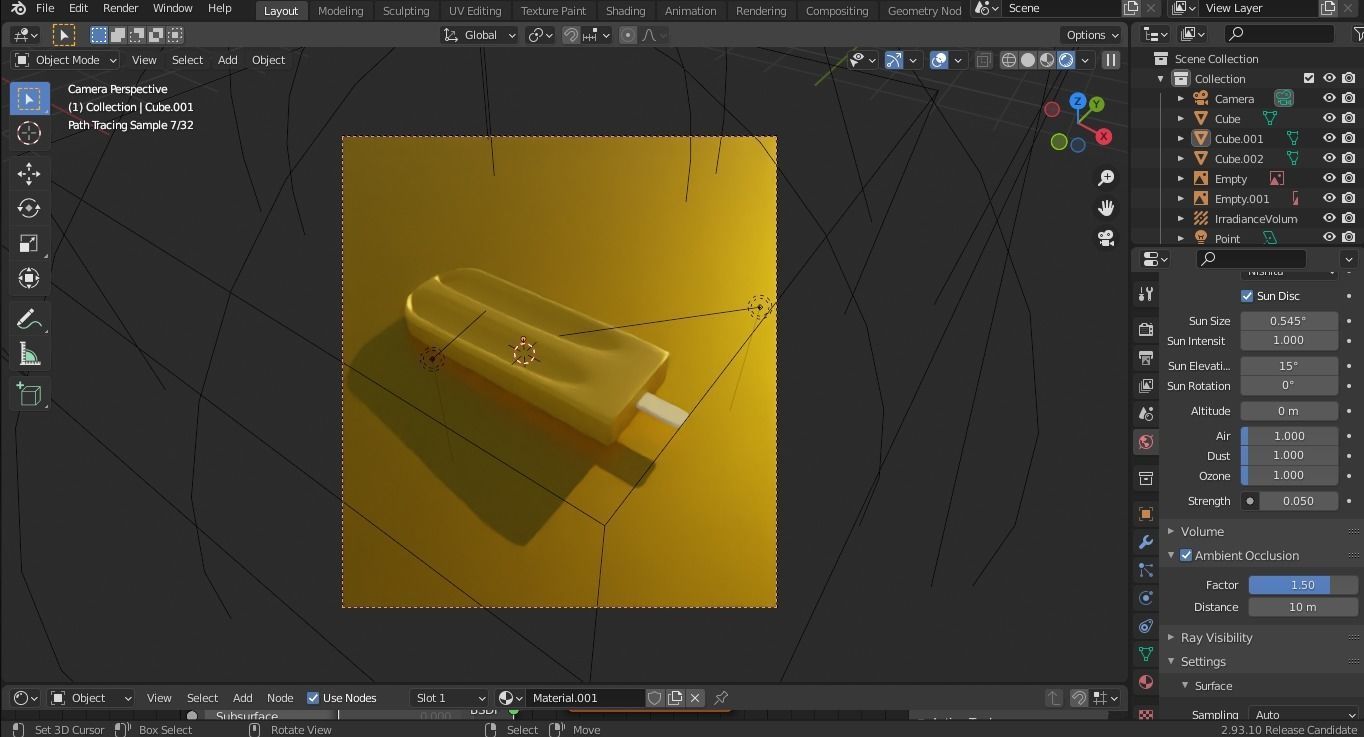Open the Material properties tab
Screen dimensions: 1364x737
(1146, 682)
